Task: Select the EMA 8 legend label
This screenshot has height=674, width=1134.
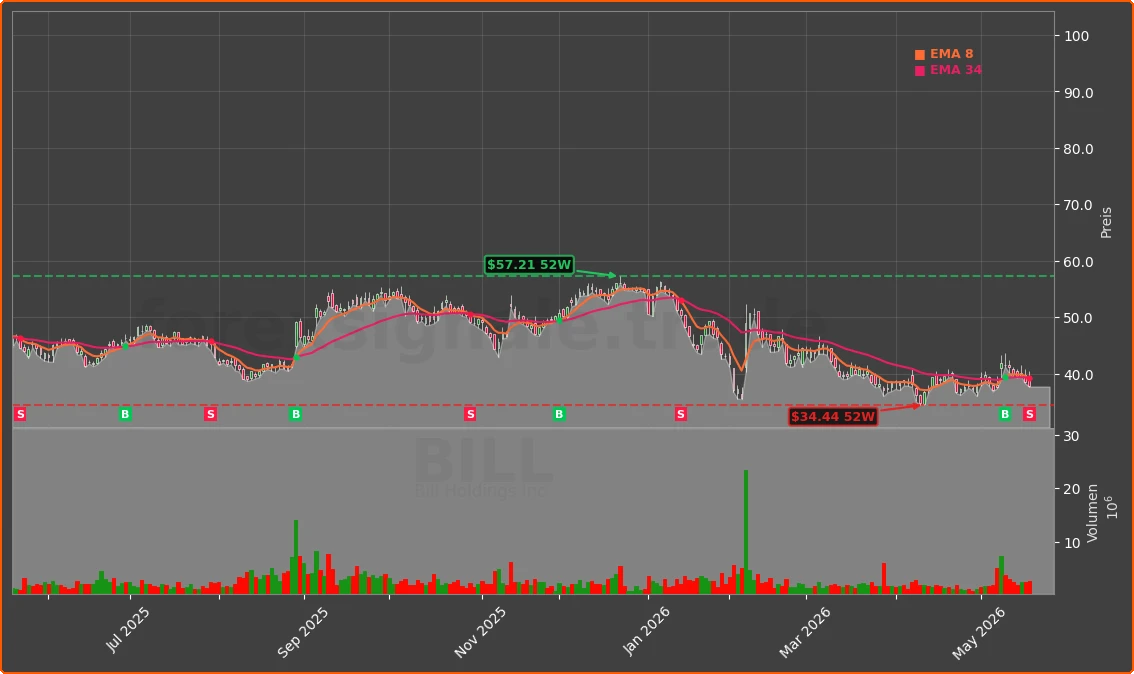Action: coord(952,54)
